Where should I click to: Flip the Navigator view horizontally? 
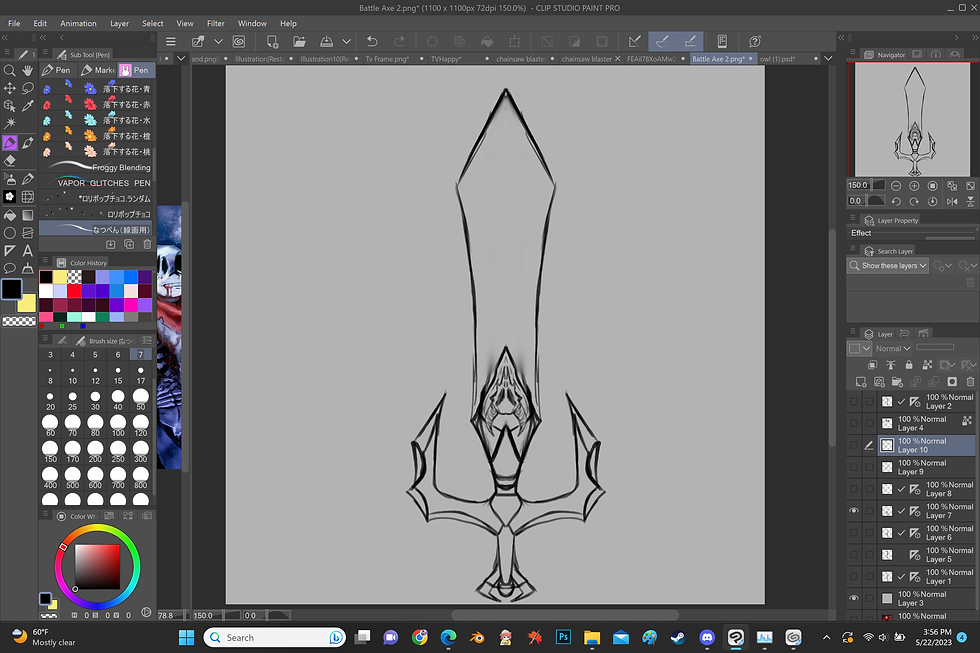pyautogui.click(x=952, y=201)
